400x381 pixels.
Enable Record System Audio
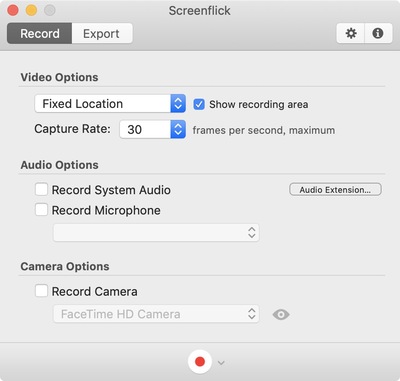pos(41,190)
